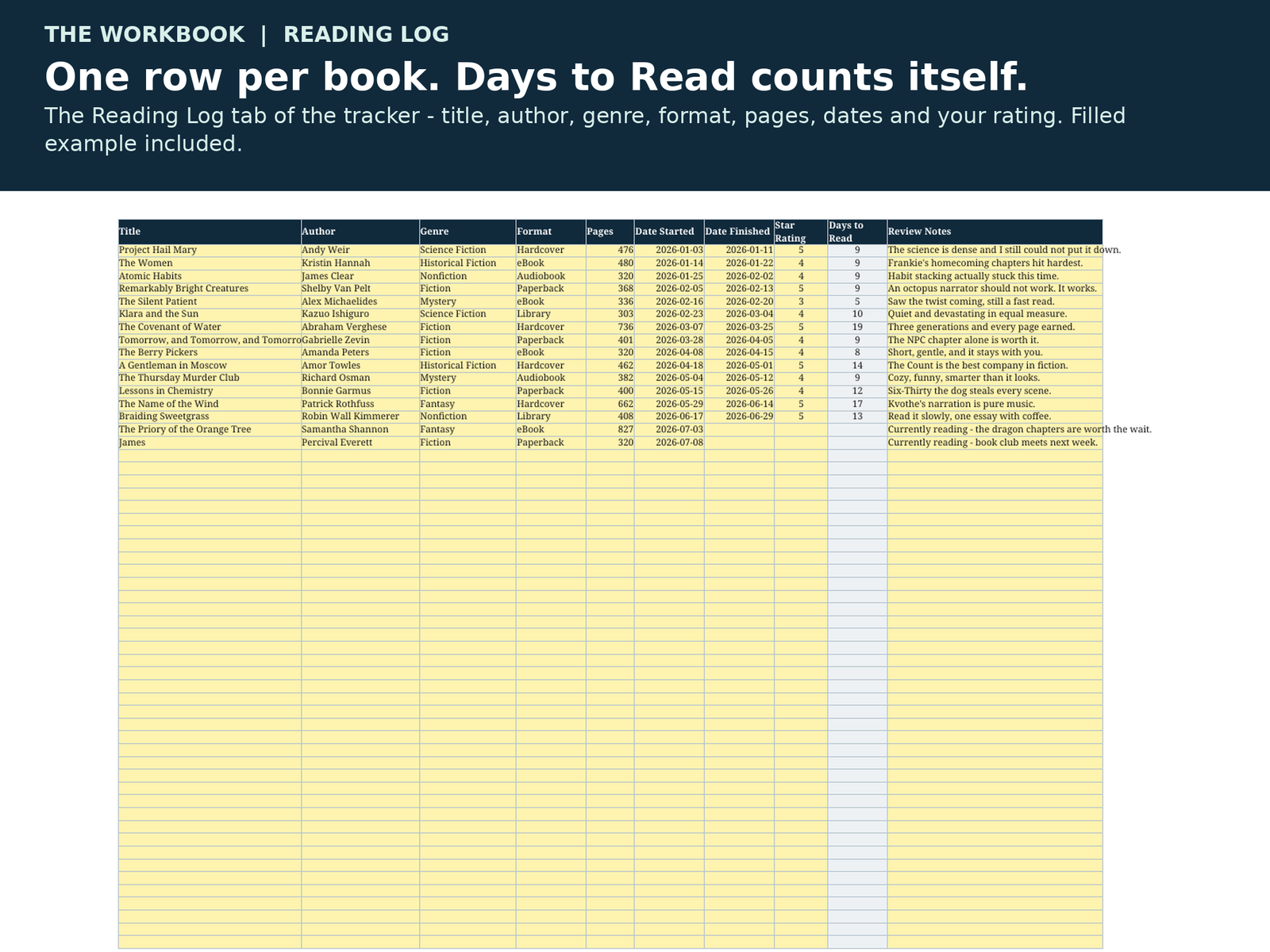Click the Review Notes header

coord(995,232)
